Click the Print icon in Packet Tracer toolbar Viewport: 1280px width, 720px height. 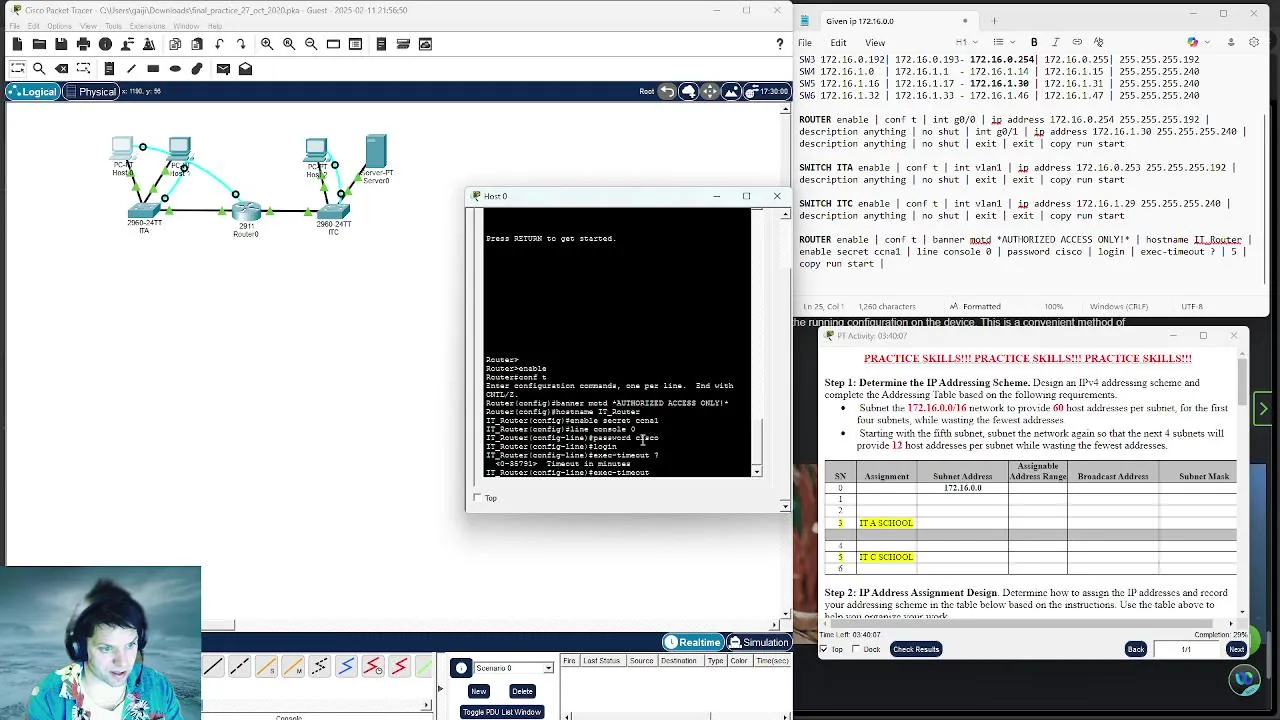click(83, 44)
